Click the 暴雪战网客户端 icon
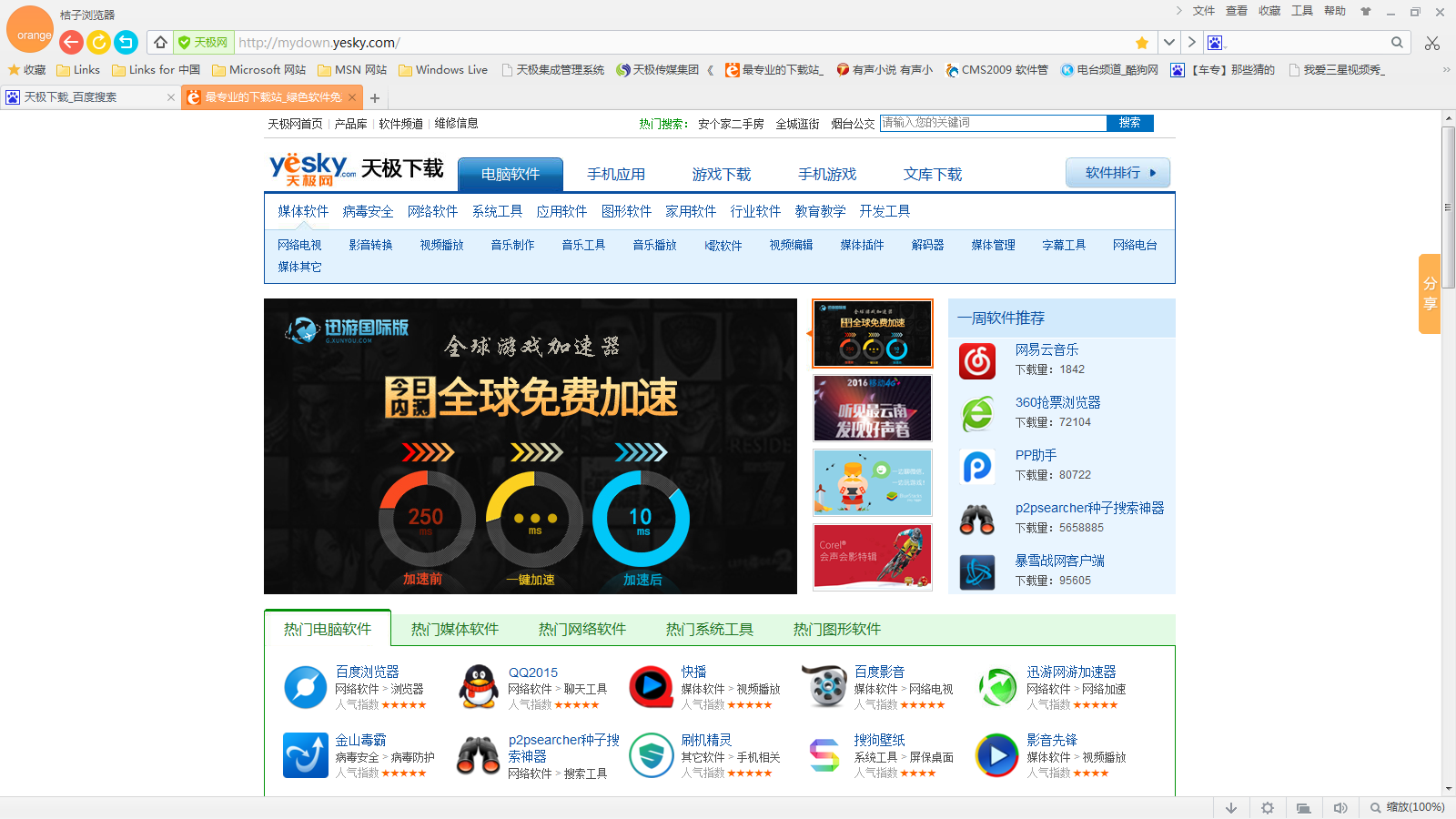This screenshot has width=1456, height=819. click(x=977, y=572)
